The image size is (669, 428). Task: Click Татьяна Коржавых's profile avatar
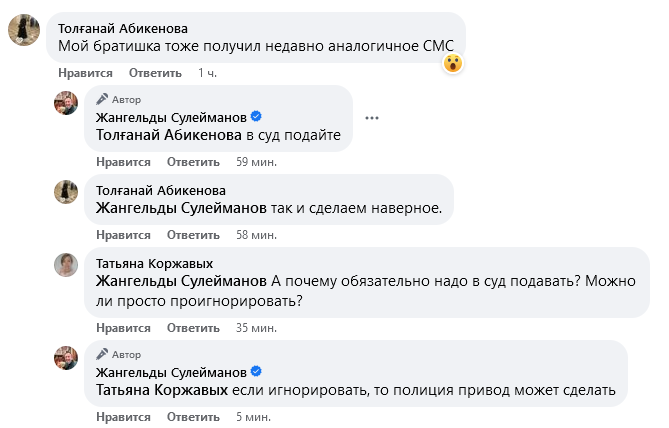67,265
